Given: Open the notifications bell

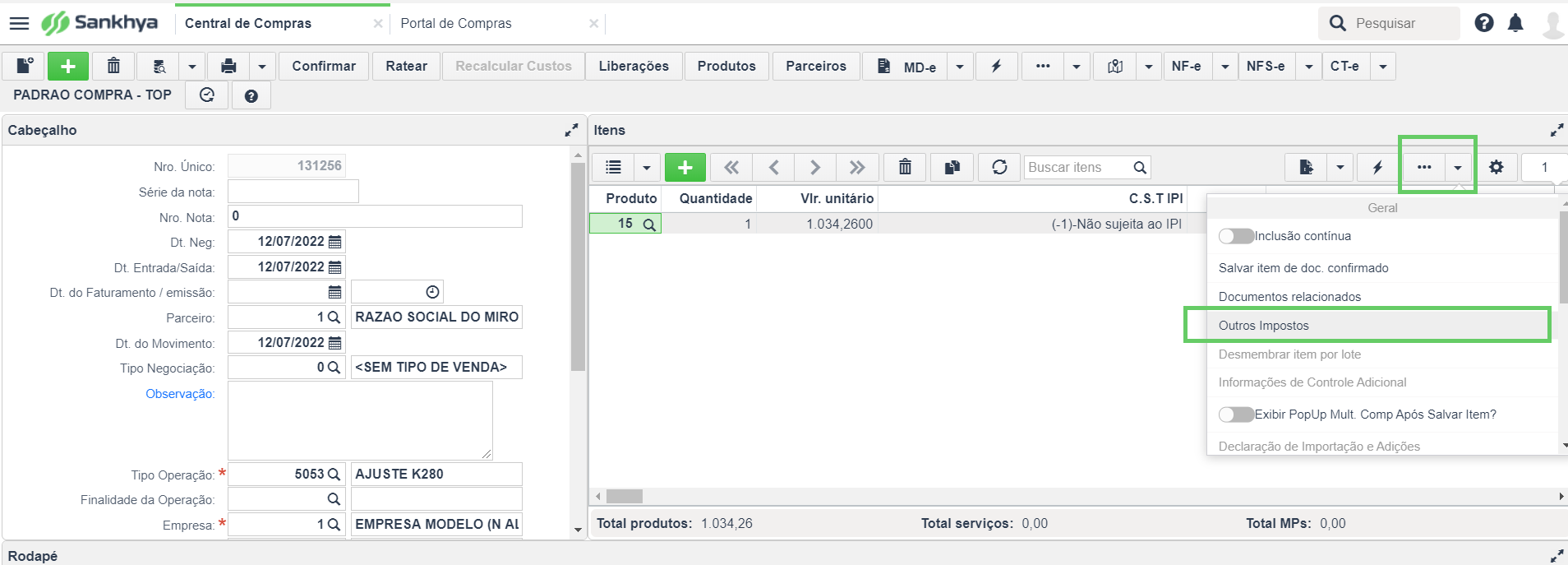Looking at the screenshot, I should (x=1515, y=23).
